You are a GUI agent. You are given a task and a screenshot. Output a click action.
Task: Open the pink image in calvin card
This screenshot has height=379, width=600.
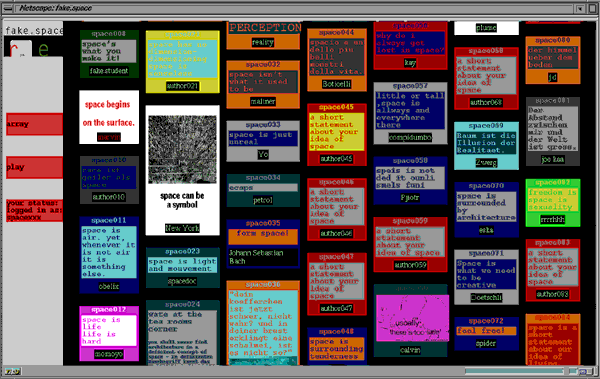pos(412,318)
